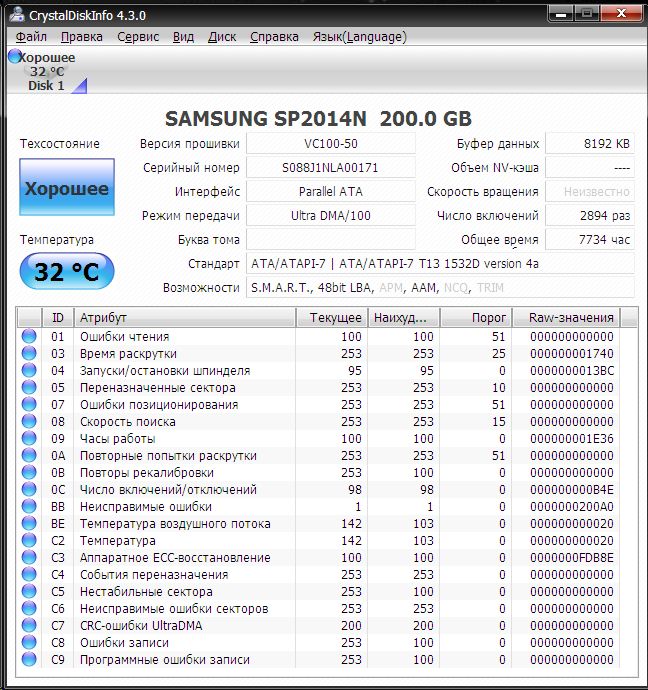The height and width of the screenshot is (690, 648).
Task: Click status orb for Неисправимые ошибки row BB
Action: 29,506
